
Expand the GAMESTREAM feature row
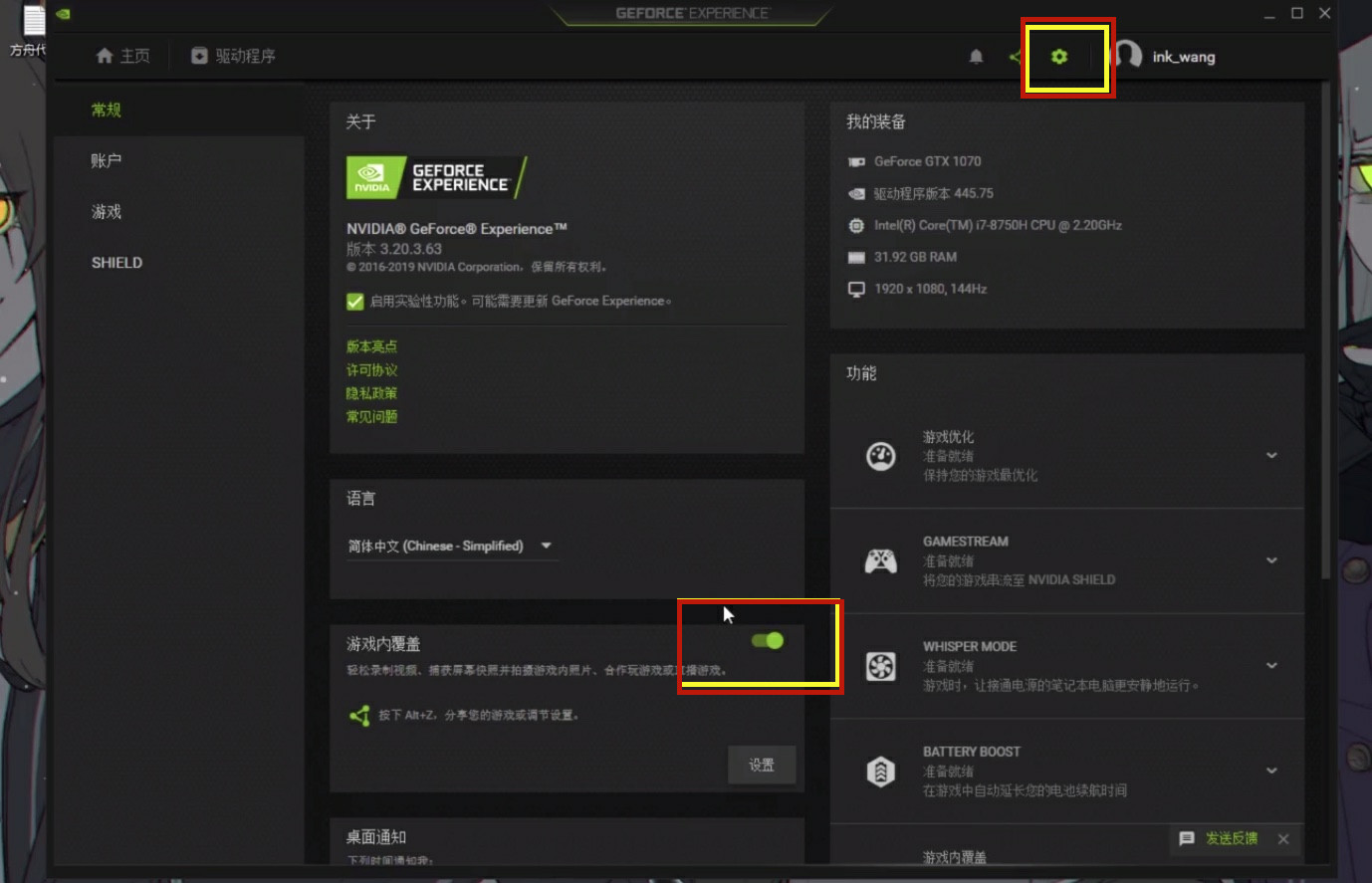[x=1271, y=560]
